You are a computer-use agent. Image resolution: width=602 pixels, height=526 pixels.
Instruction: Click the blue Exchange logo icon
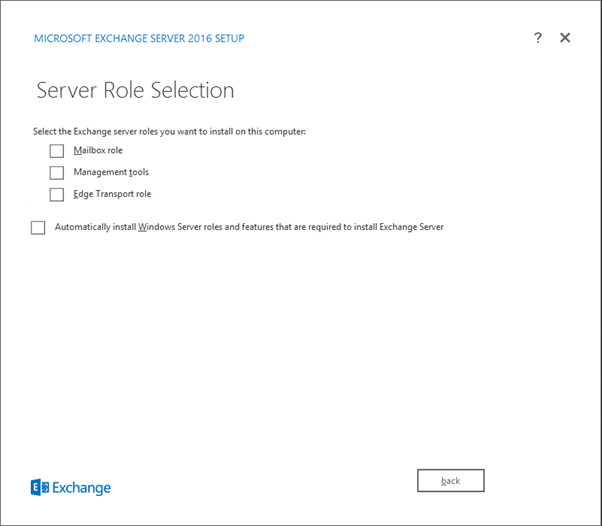coord(40,488)
